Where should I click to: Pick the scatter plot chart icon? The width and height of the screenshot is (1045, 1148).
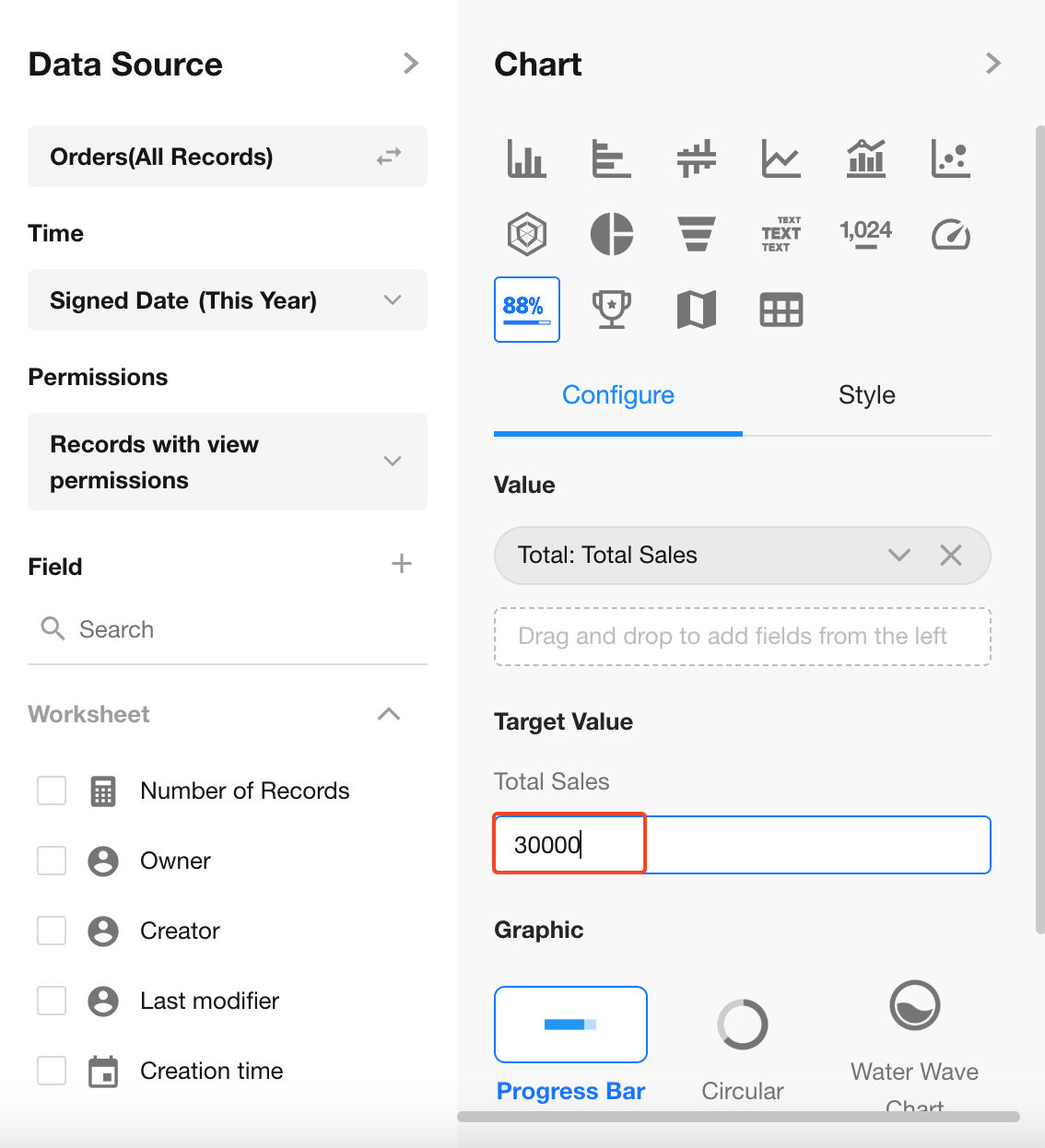pyautogui.click(x=951, y=158)
